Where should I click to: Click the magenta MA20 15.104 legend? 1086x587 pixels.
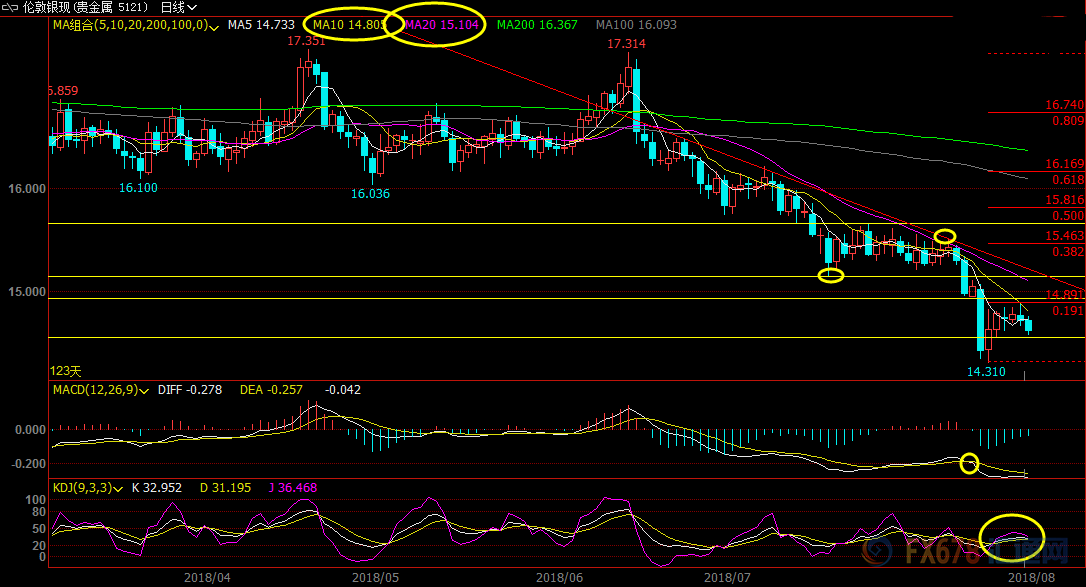click(442, 24)
